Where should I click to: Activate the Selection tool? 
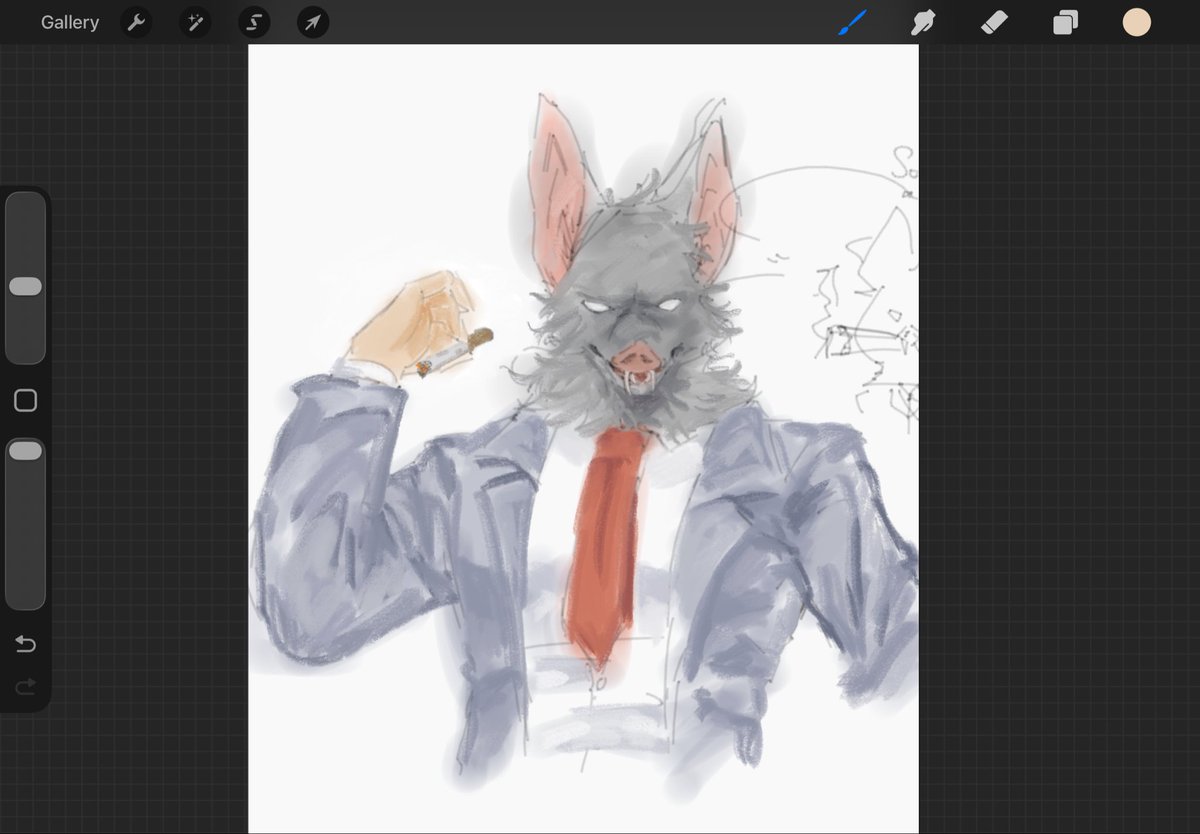click(x=254, y=22)
